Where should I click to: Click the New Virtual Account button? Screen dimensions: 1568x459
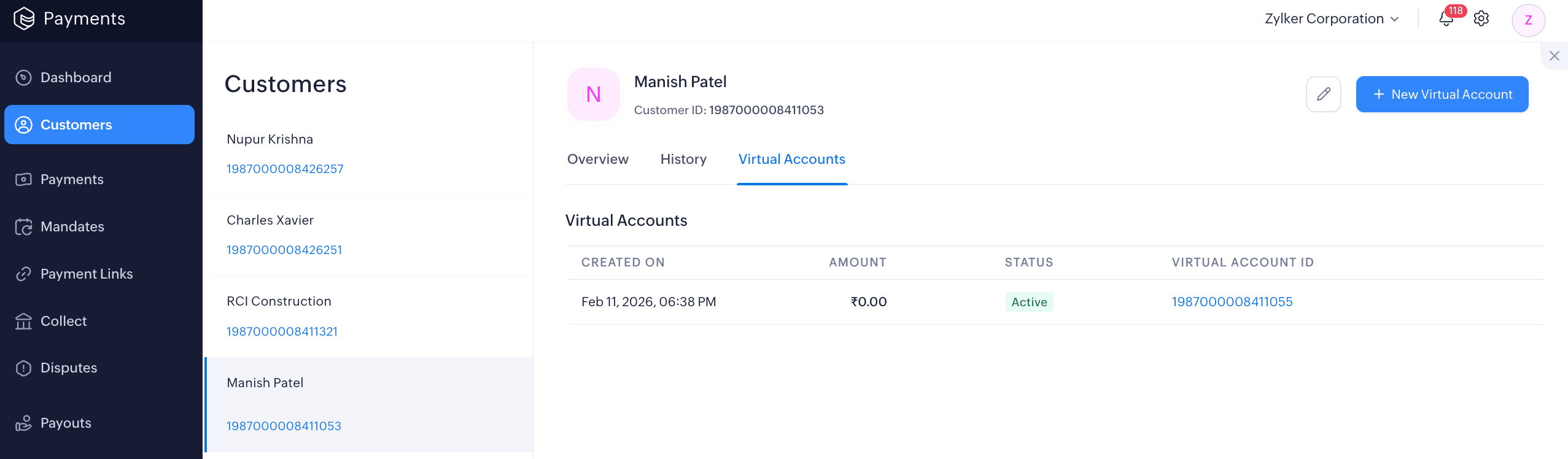click(x=1442, y=94)
